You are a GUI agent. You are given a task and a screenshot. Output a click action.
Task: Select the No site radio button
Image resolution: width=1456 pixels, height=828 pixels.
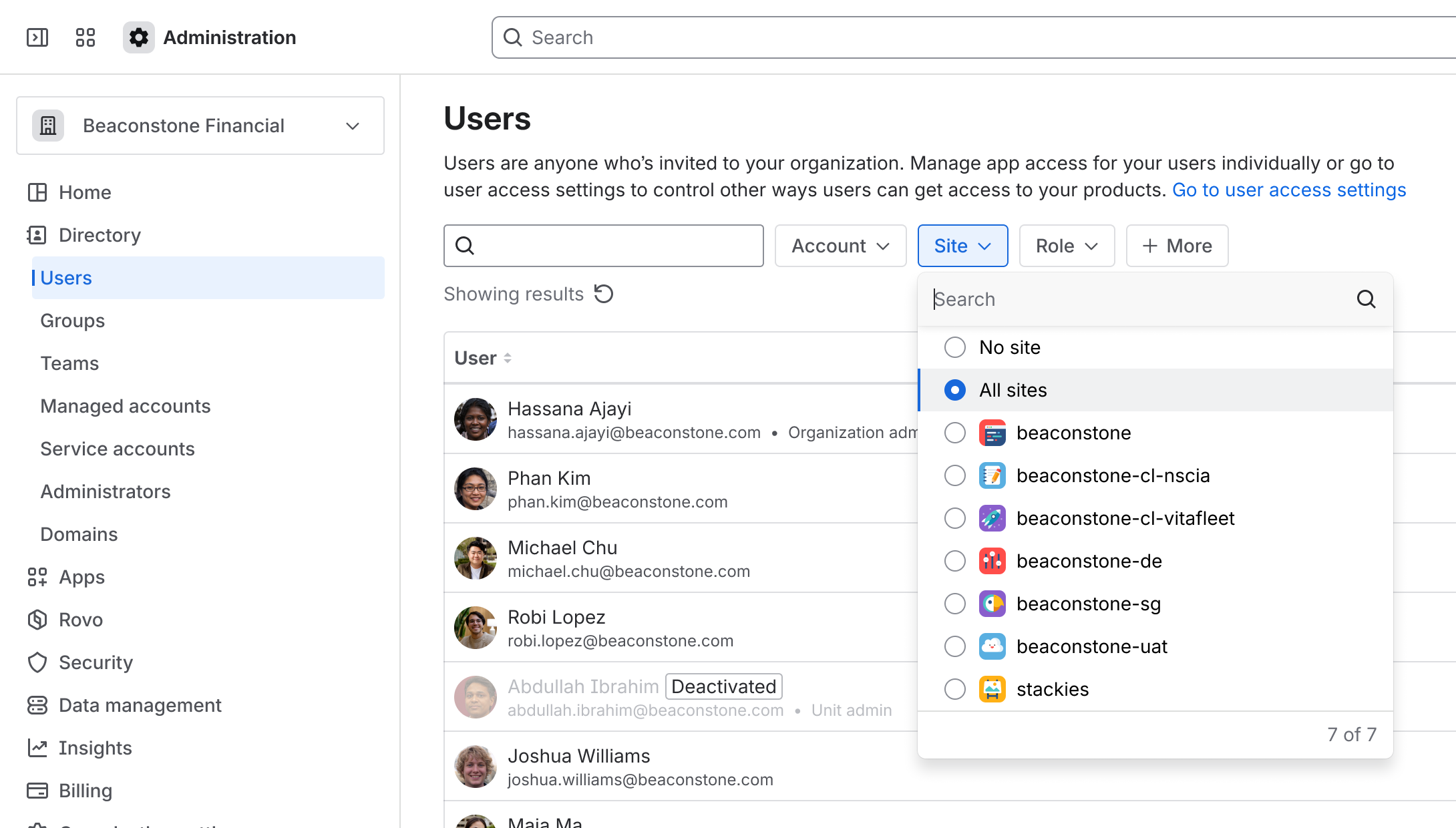tap(955, 347)
